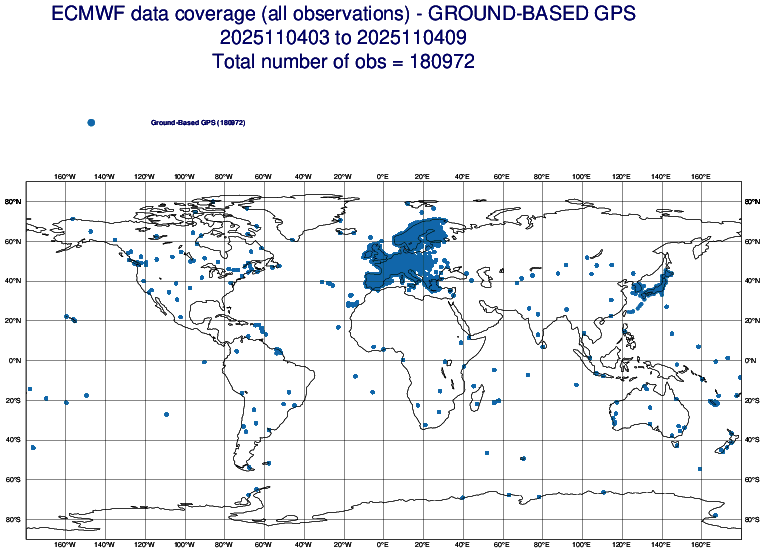Image resolution: width=765 pixels, height=553 pixels.
Task: Click the 0°N label on left axis
Action: pyautogui.click(x=13, y=360)
